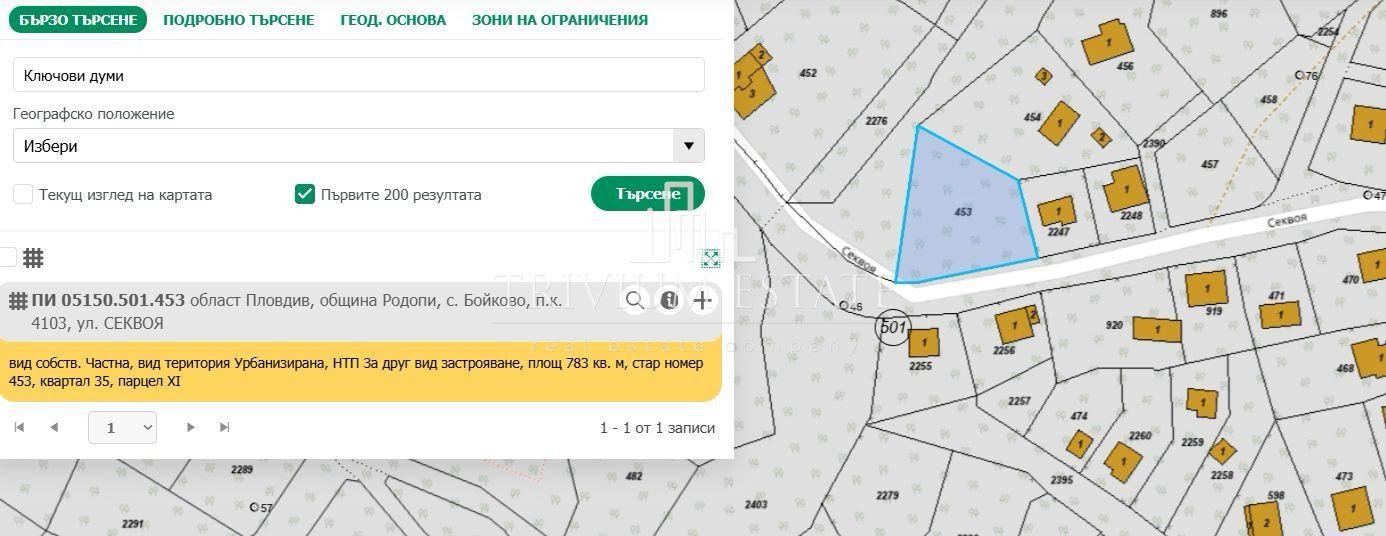The image size is (1386, 536).
Task: Uncheck 'Първите 200 резултата' checkbox
Action: point(305,194)
